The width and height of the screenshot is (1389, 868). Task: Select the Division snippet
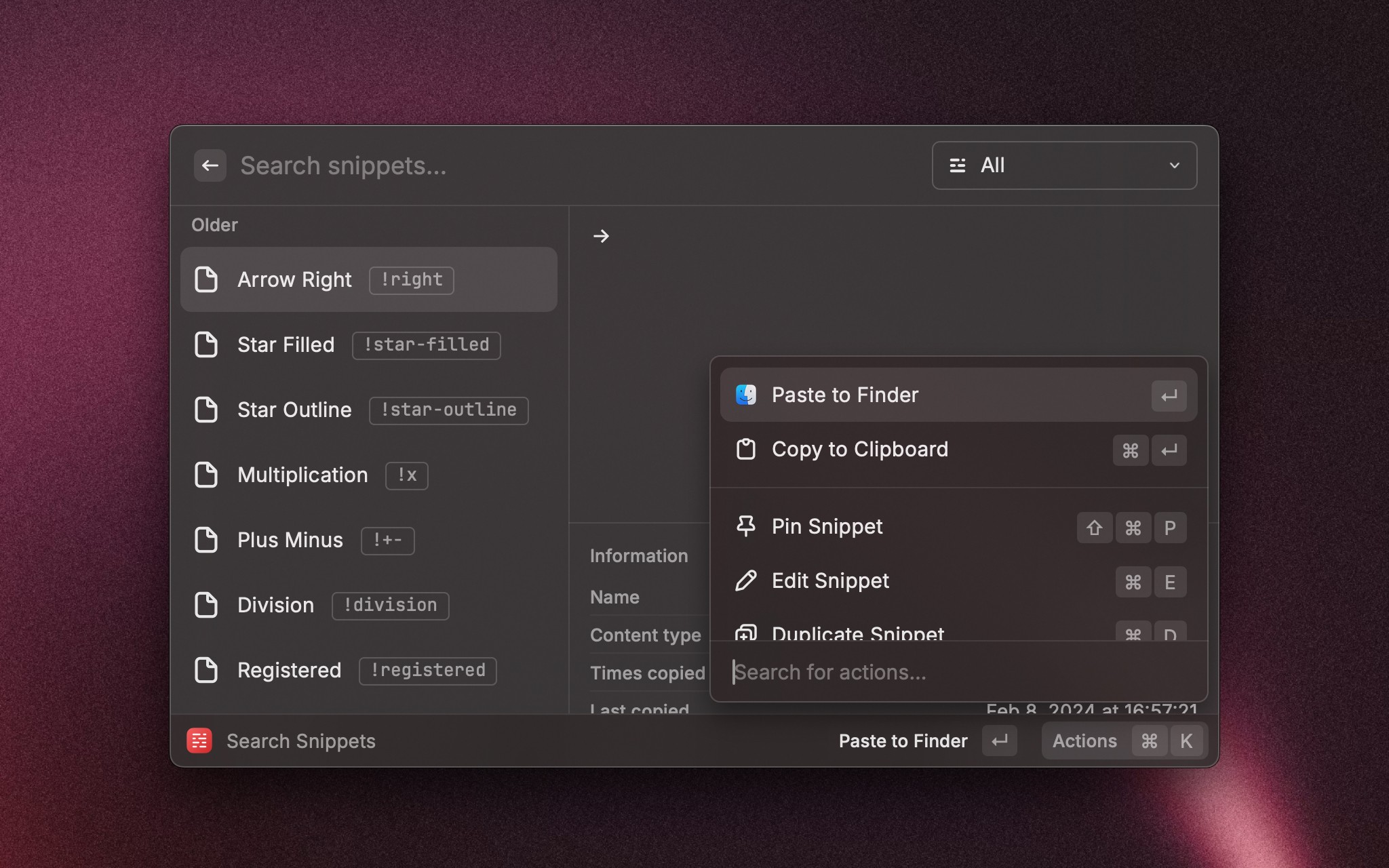coord(369,605)
